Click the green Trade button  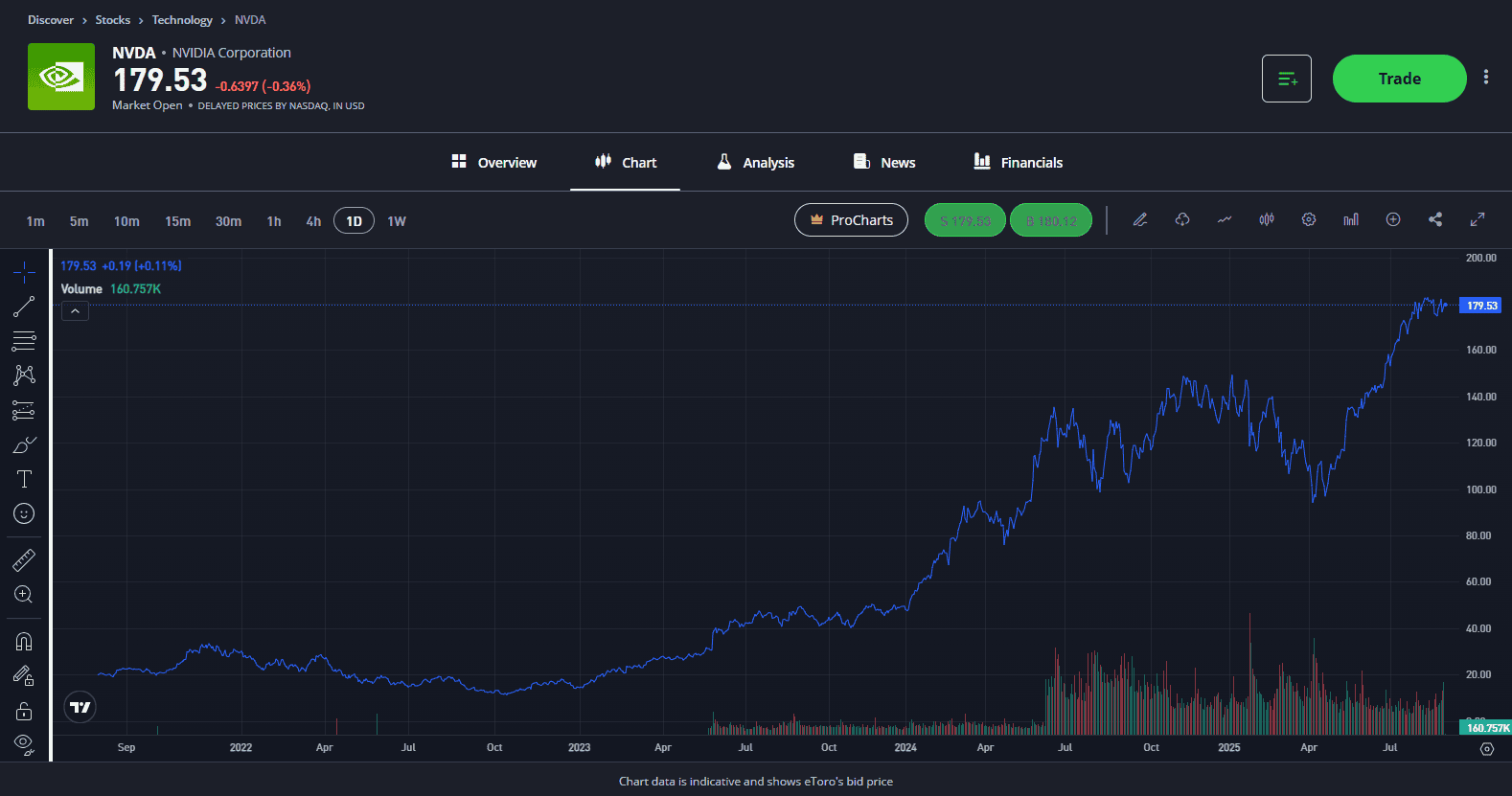click(1399, 79)
